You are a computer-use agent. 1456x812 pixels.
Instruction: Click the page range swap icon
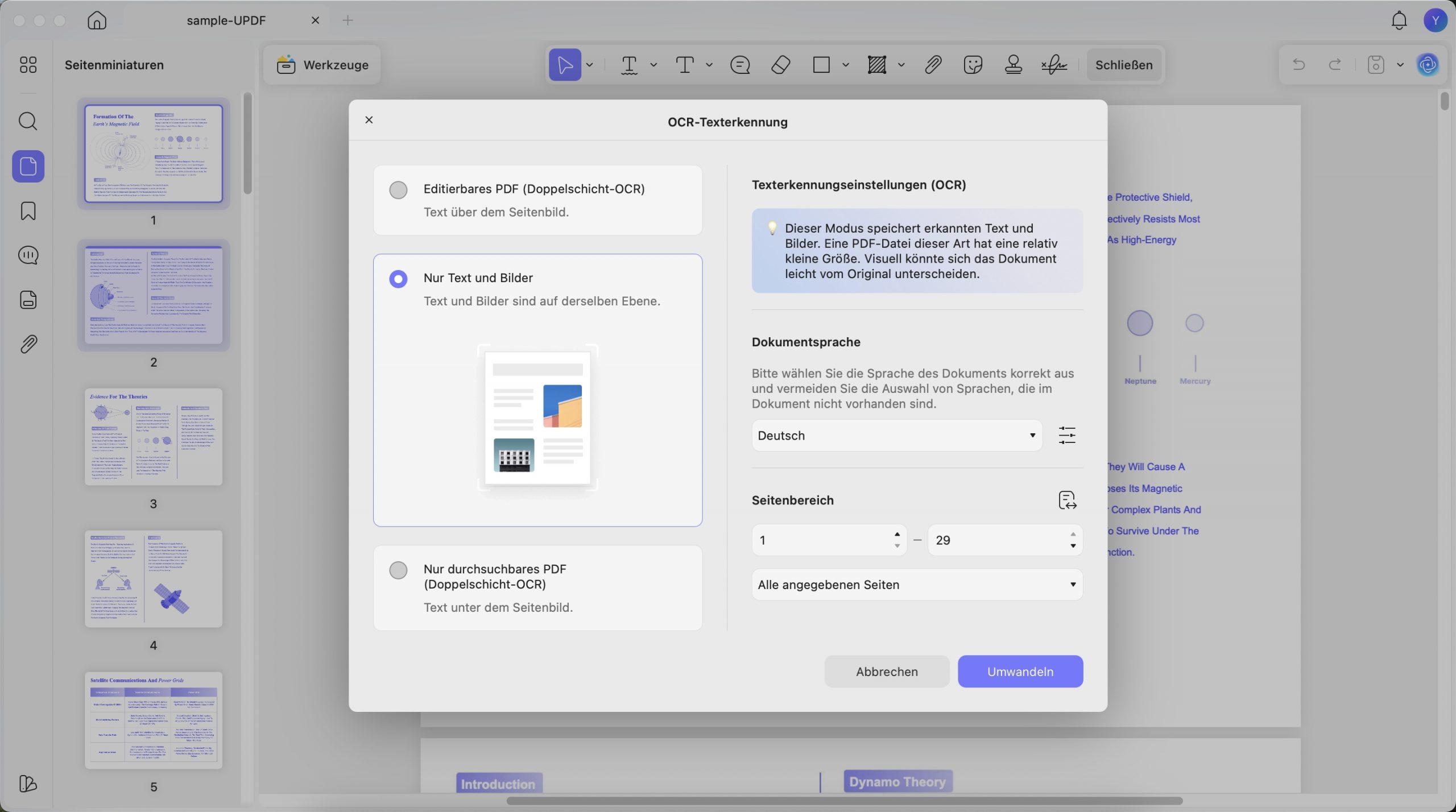point(1068,500)
